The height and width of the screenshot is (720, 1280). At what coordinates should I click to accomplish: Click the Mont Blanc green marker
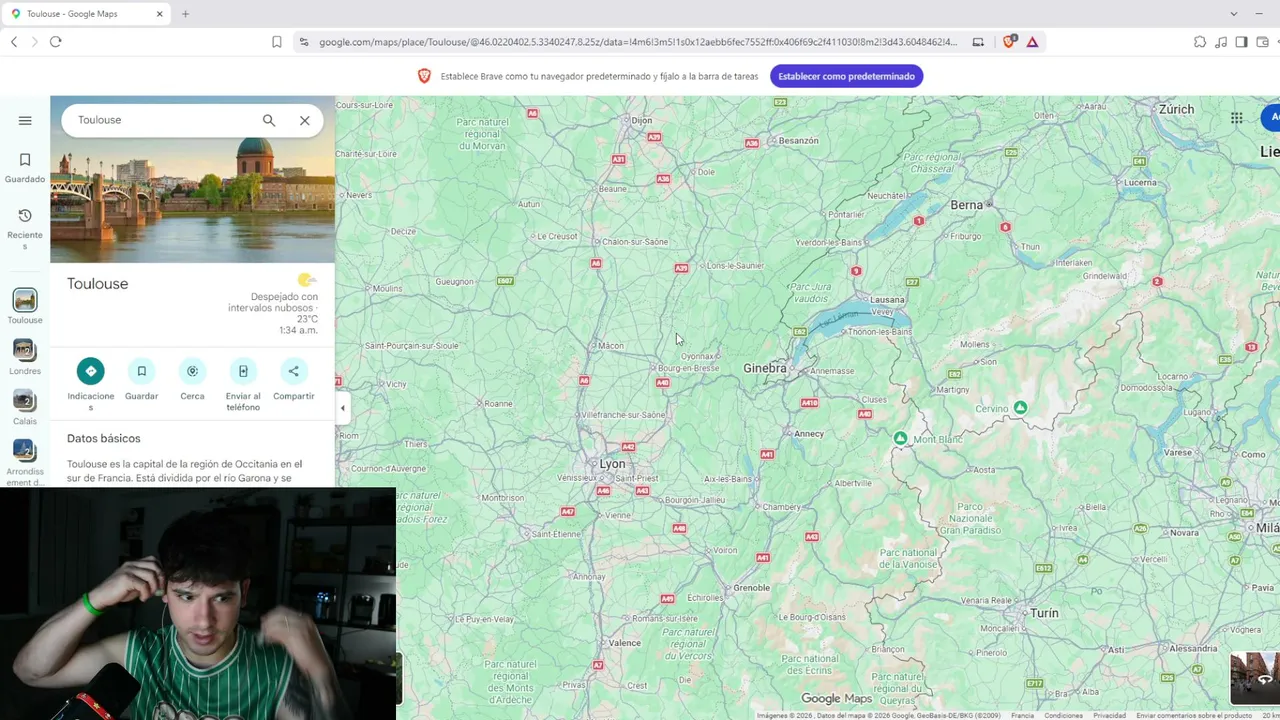point(900,438)
